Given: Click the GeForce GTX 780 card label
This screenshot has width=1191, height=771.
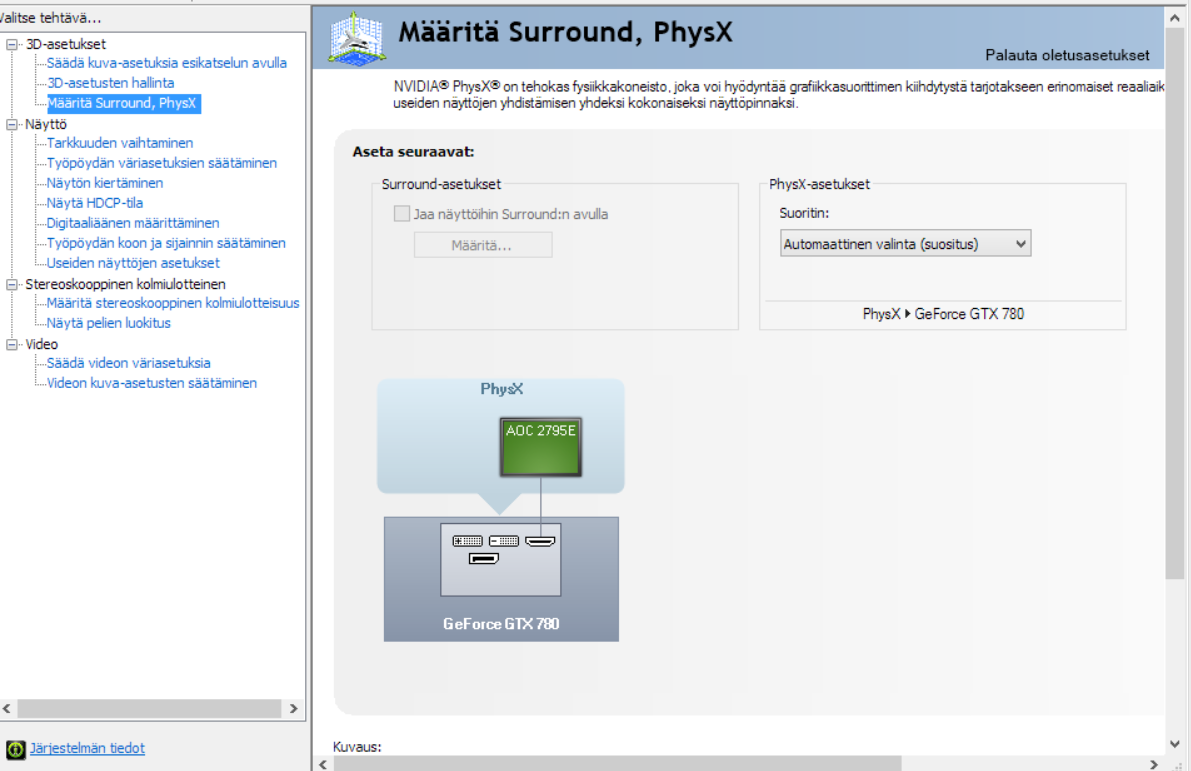Looking at the screenshot, I should 501,624.
